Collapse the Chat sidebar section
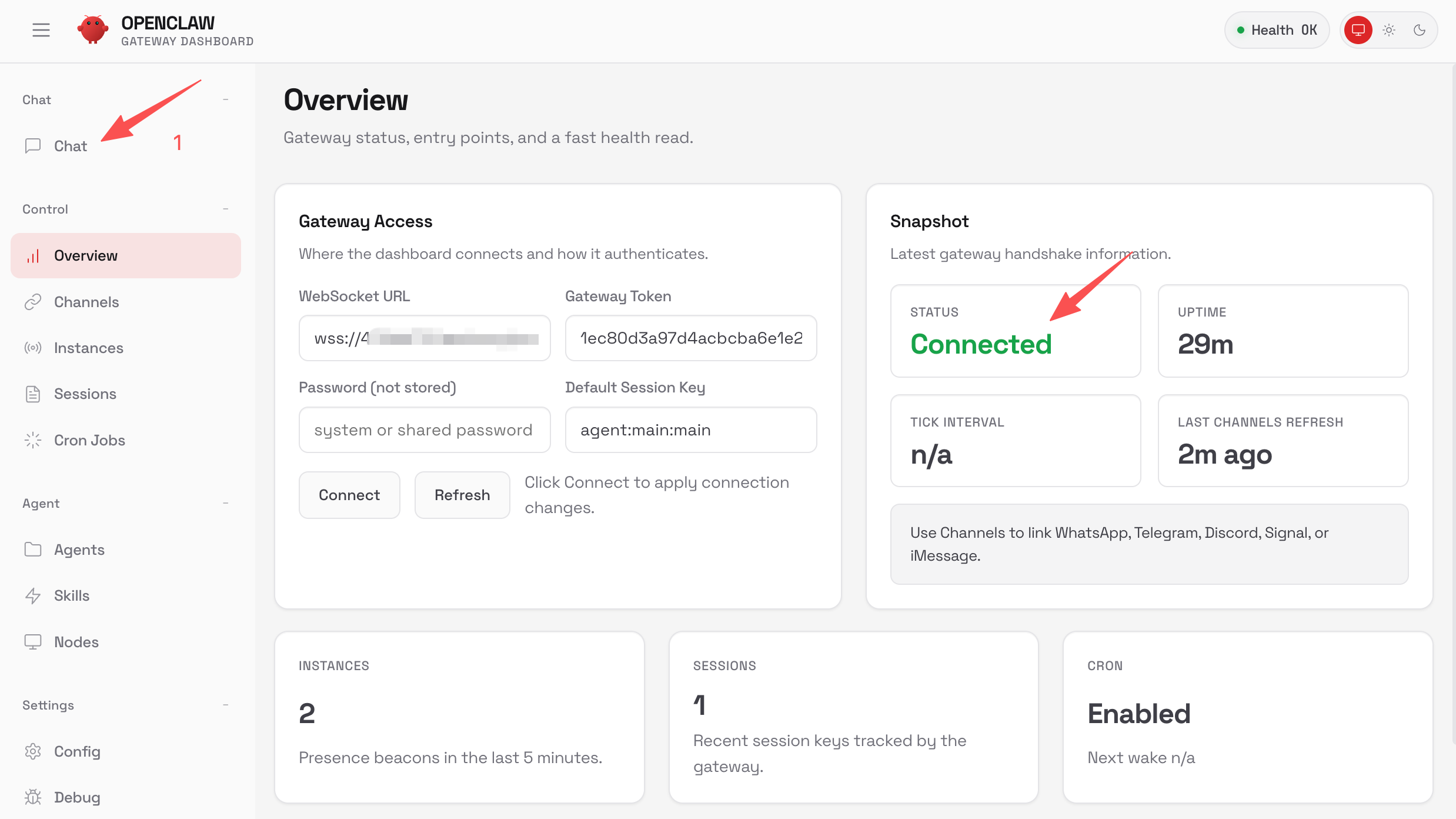 click(225, 100)
